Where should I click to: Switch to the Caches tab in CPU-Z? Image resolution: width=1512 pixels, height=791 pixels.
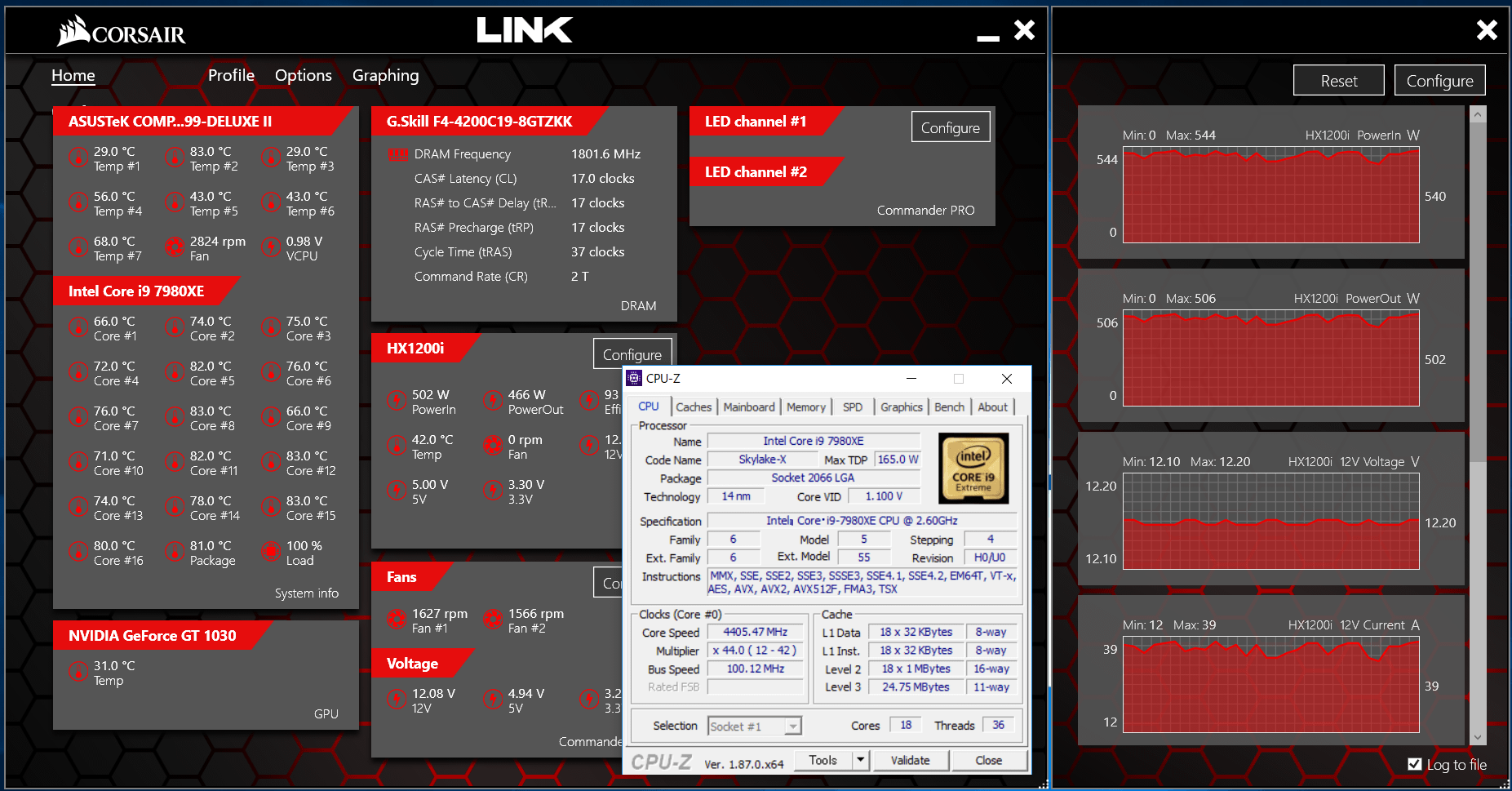pyautogui.click(x=694, y=407)
